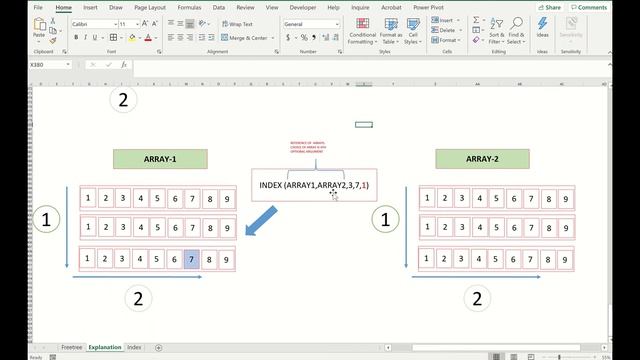Open the Index sheet tab
Viewport: 640px width, 360px height.
click(x=134, y=347)
